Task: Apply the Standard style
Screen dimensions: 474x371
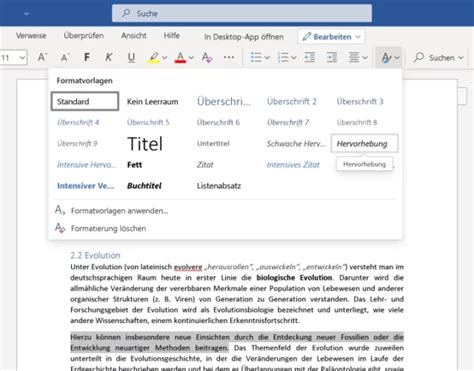Action: 85,101
